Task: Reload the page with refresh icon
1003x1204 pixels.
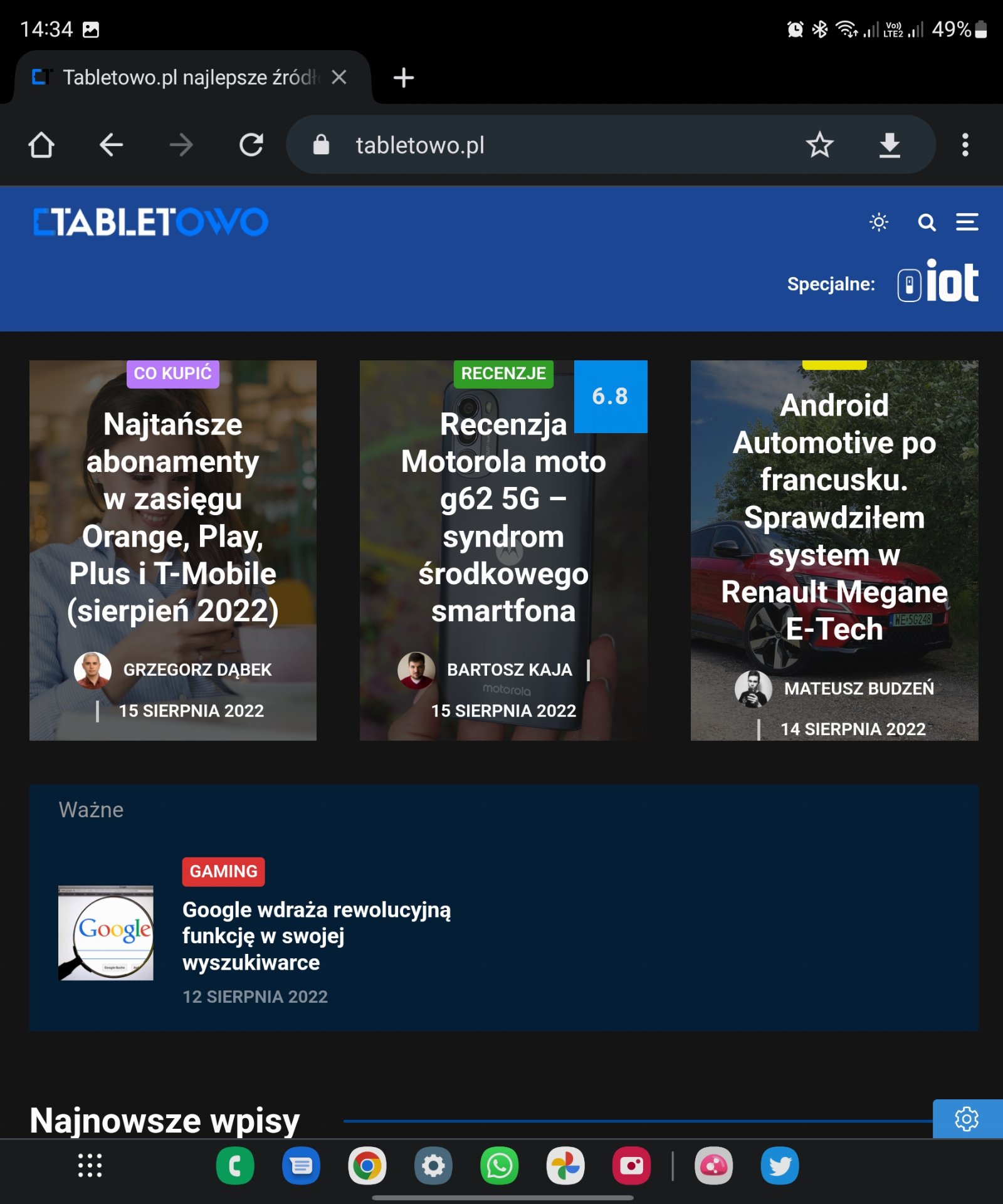Action: [x=251, y=145]
